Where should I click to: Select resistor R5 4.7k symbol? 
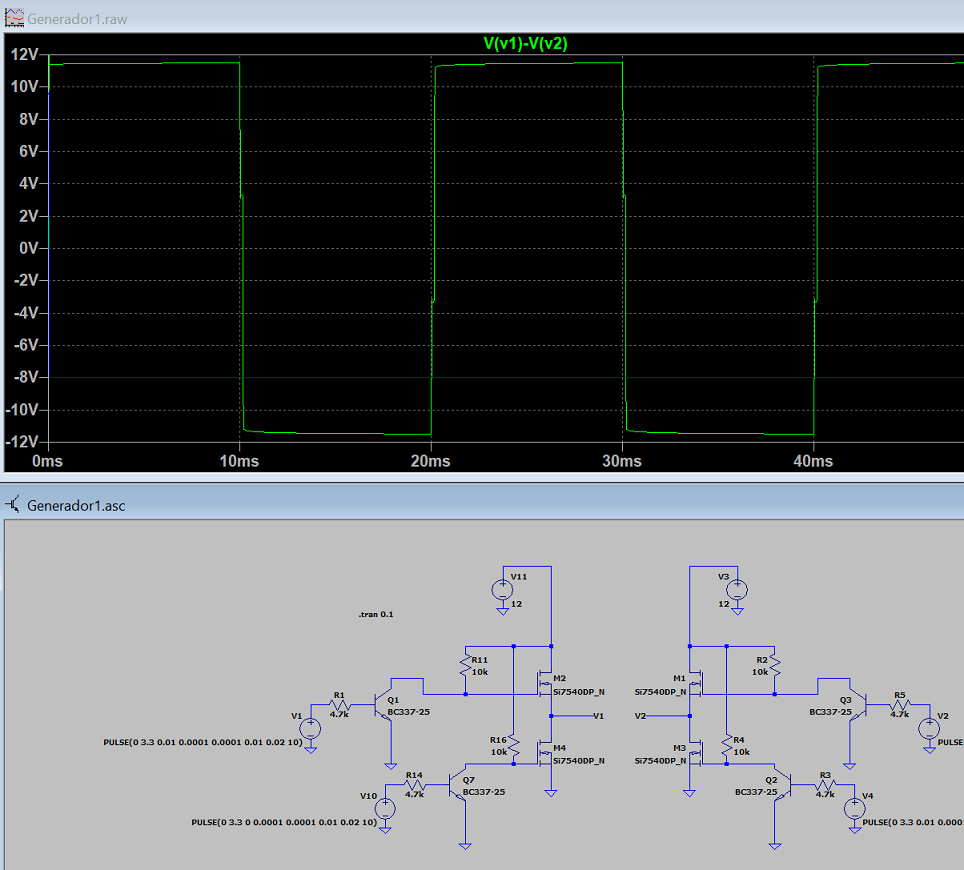899,705
